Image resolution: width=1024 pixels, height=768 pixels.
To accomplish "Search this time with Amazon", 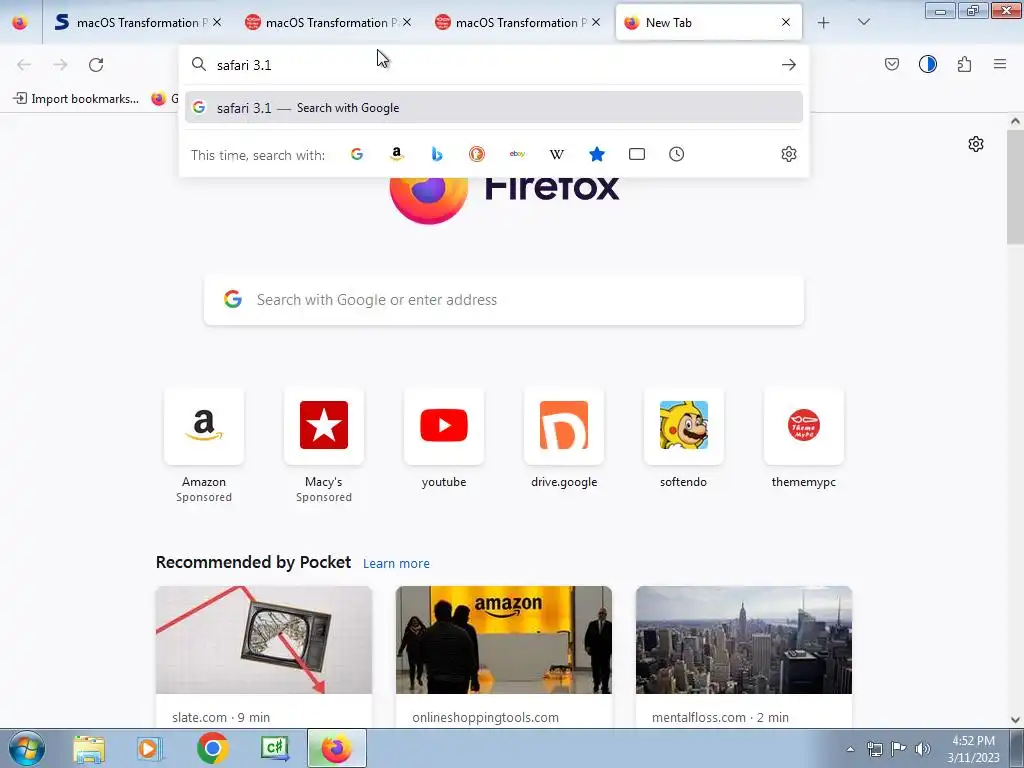I will [x=396, y=154].
